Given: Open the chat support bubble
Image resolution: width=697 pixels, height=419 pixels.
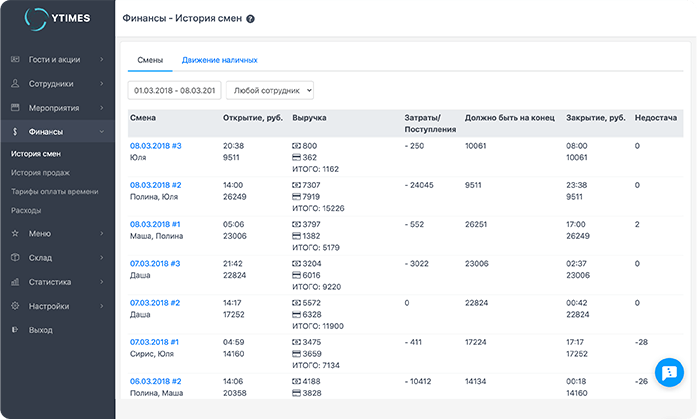Looking at the screenshot, I should point(667,372).
